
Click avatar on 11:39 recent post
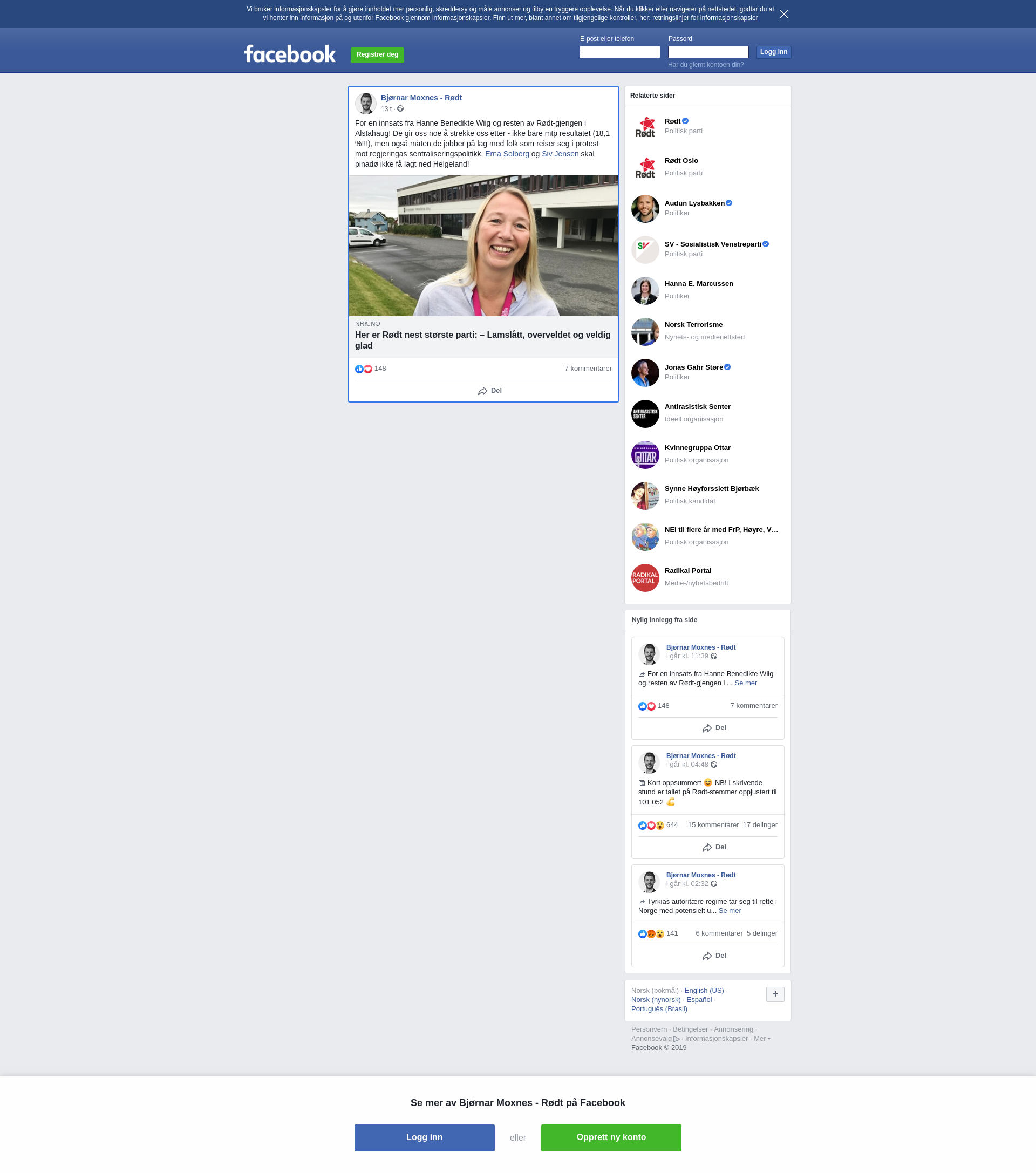click(x=649, y=654)
